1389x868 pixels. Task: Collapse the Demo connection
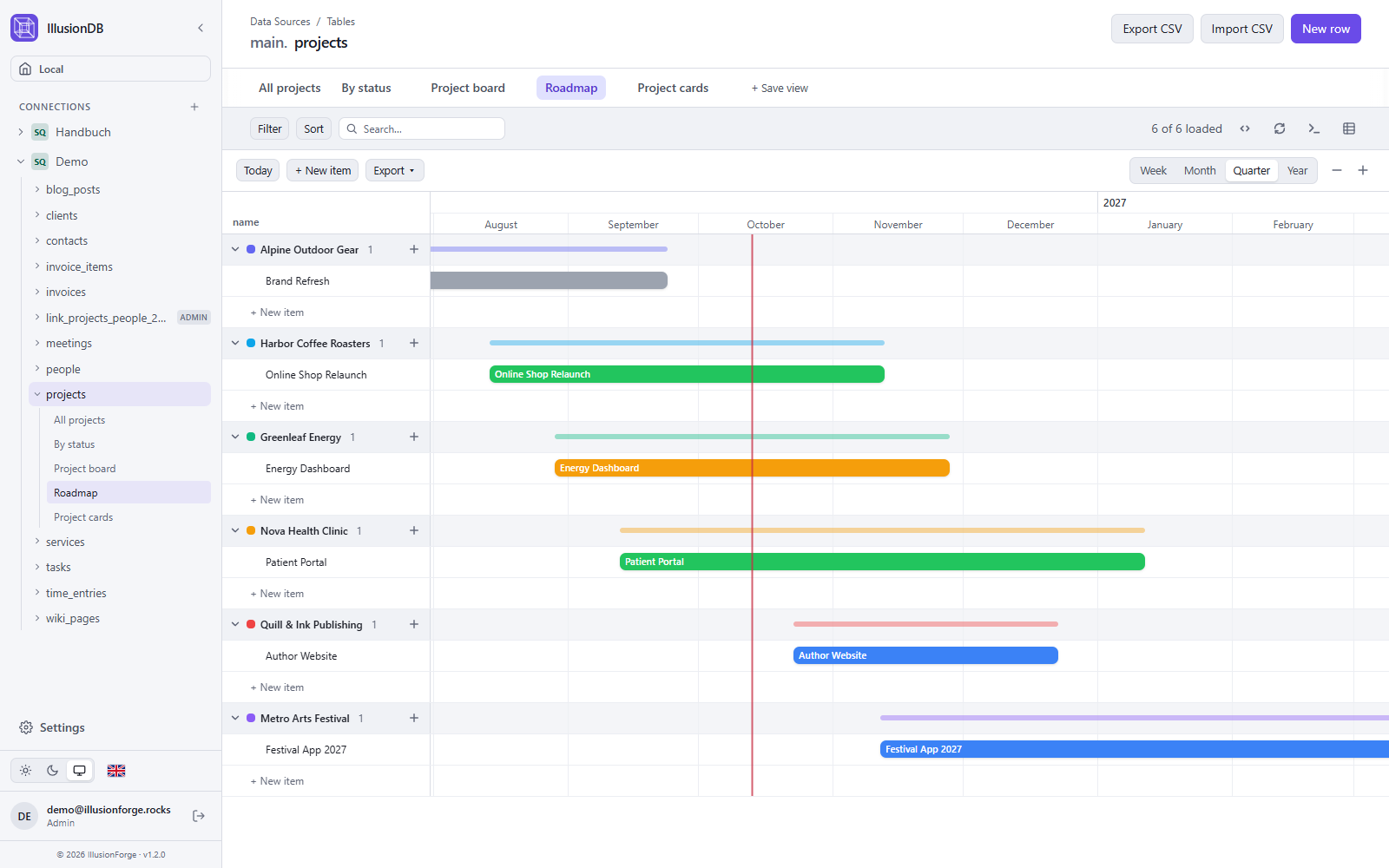click(x=21, y=161)
